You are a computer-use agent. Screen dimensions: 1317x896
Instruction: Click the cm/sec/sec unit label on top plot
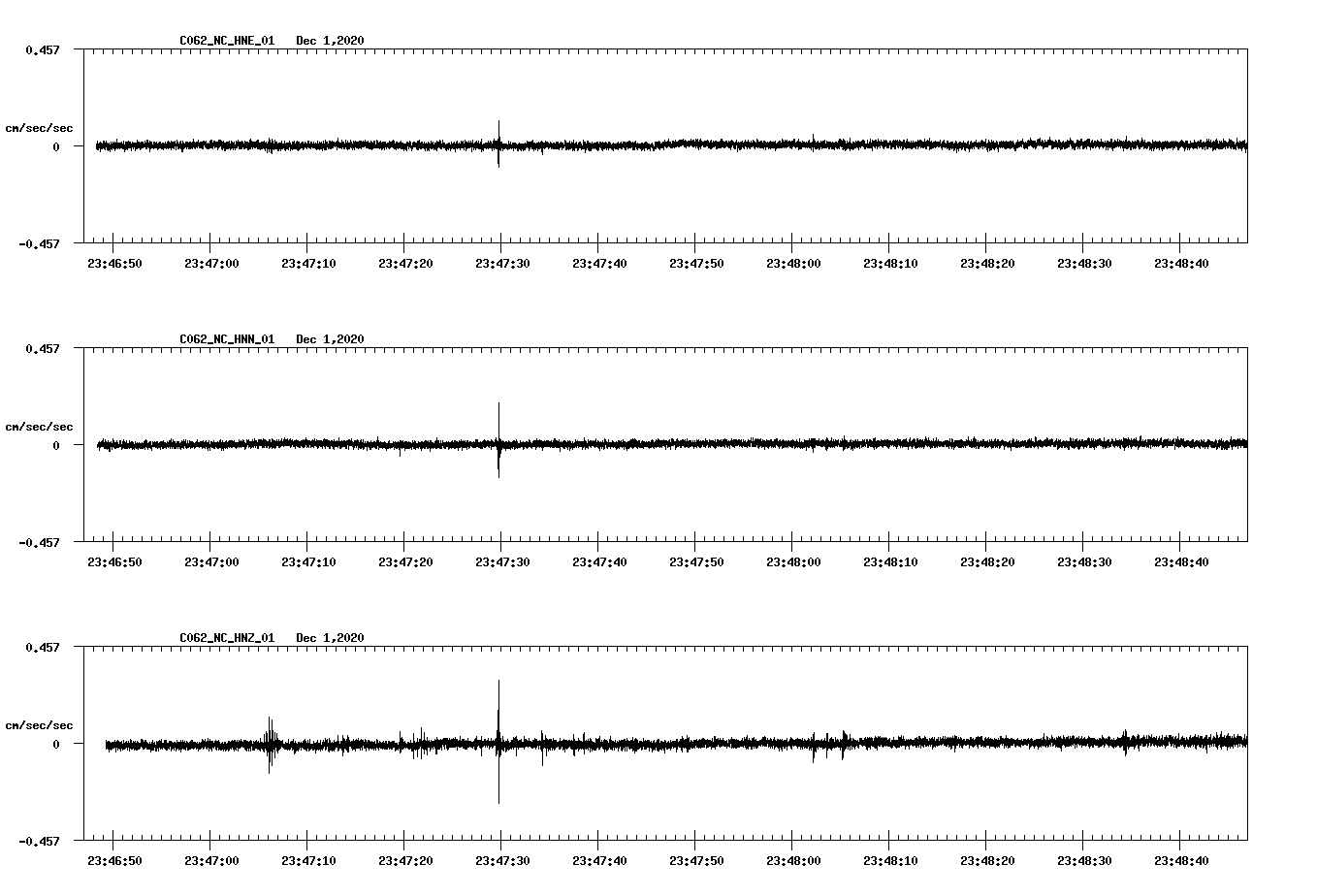click(40, 127)
